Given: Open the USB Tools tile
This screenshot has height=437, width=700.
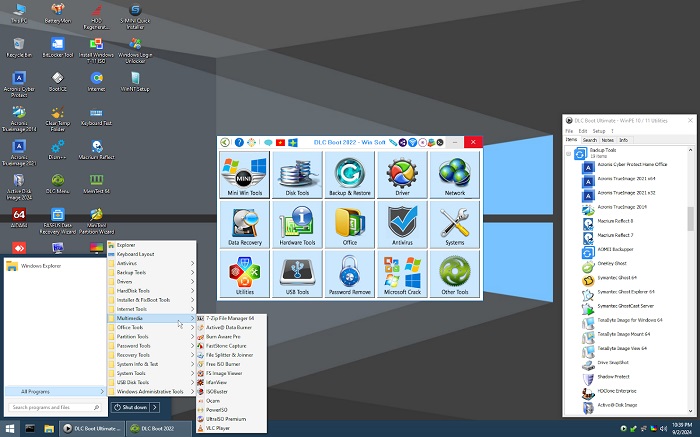Looking at the screenshot, I should [x=297, y=274].
